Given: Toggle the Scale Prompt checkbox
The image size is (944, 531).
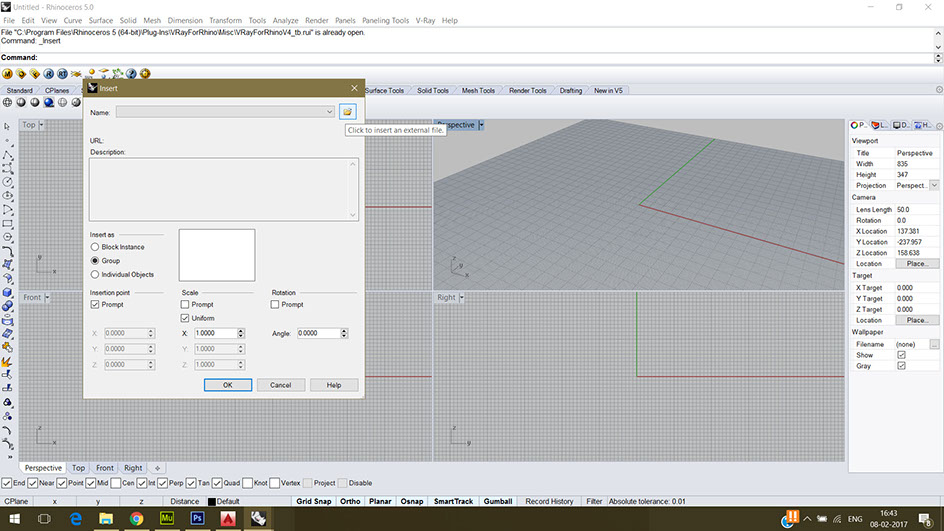Looking at the screenshot, I should click(185, 305).
